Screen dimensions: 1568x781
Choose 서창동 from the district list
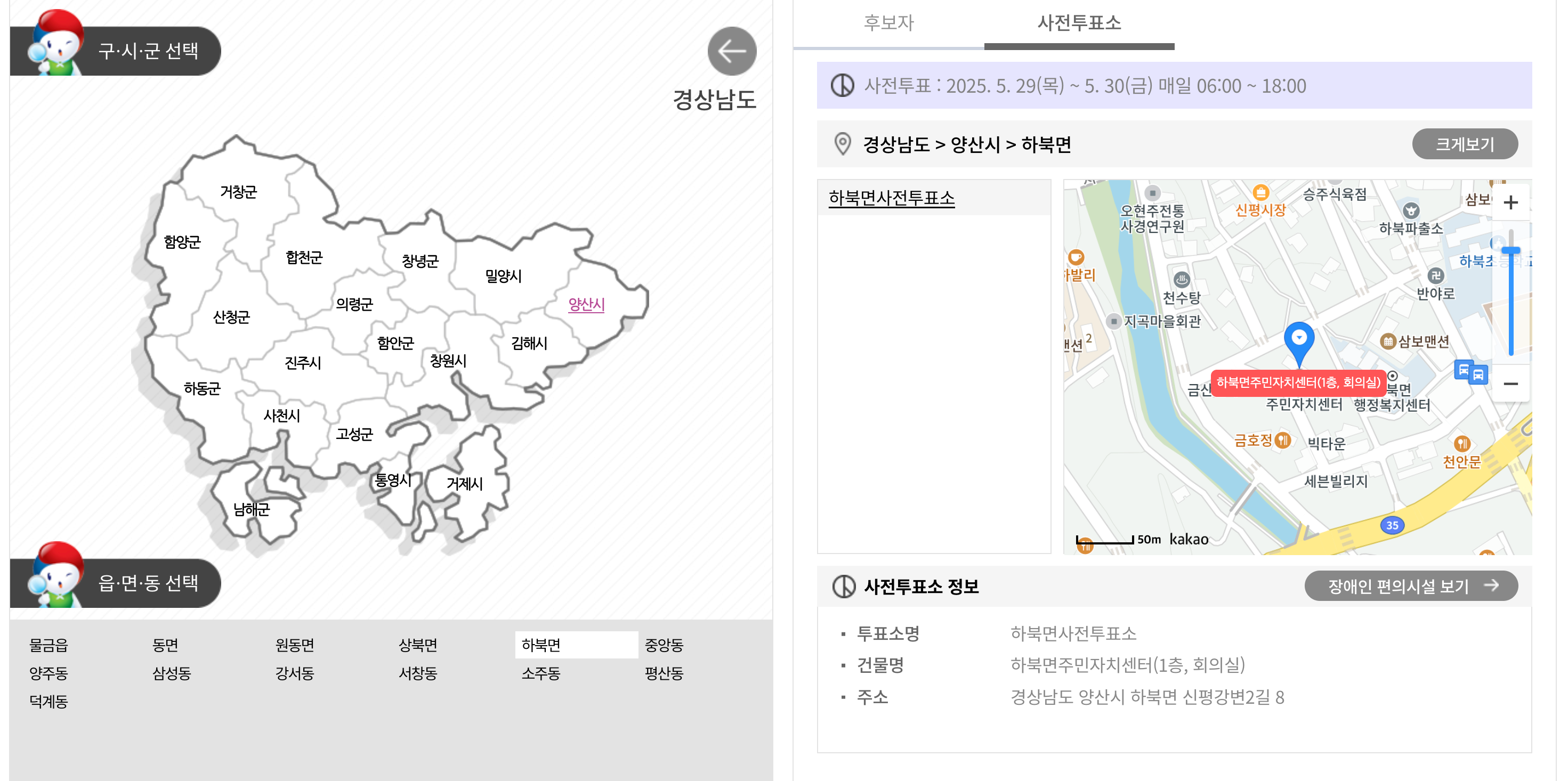[417, 673]
